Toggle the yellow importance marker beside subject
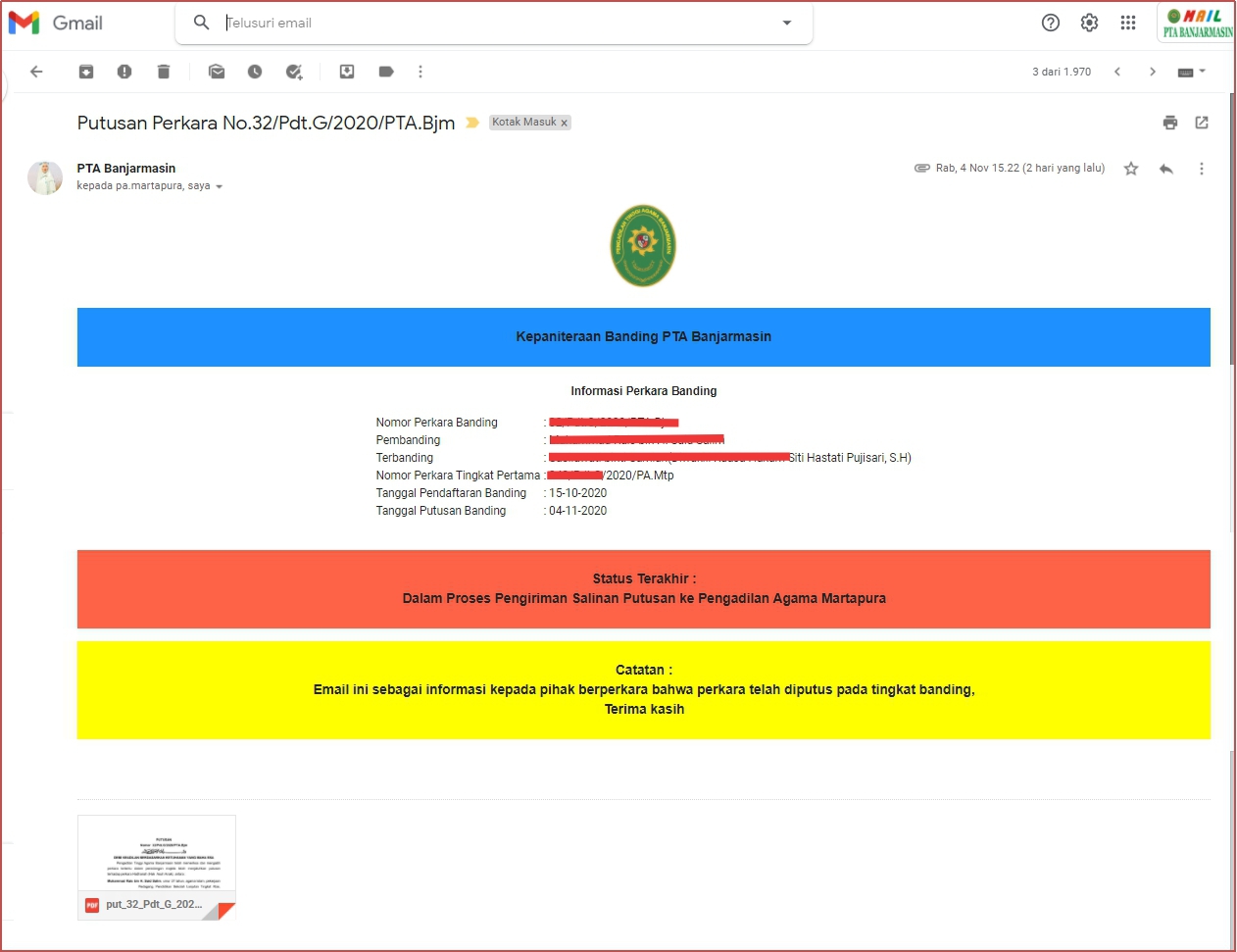 pos(472,123)
